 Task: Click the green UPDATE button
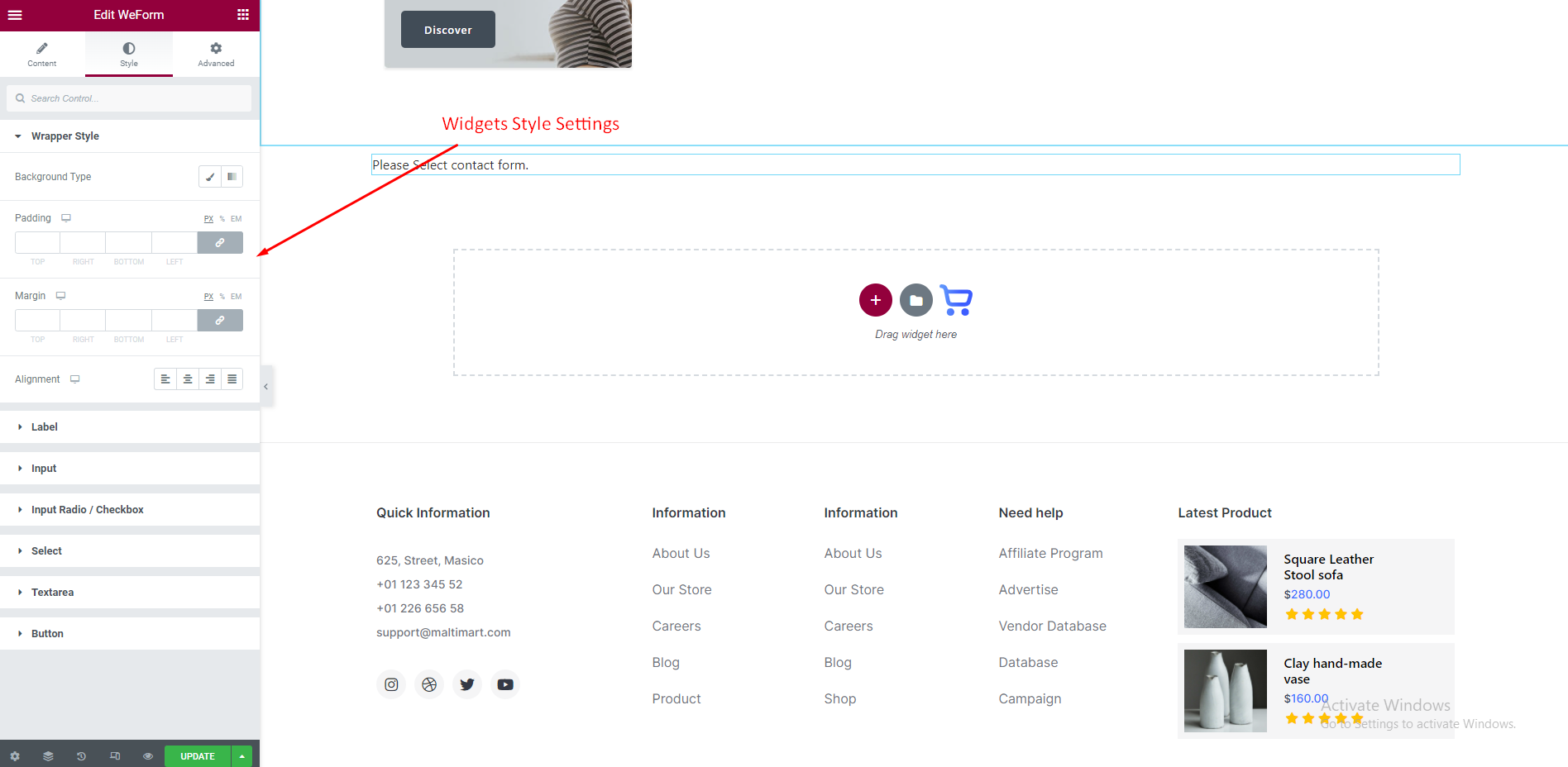tap(197, 756)
